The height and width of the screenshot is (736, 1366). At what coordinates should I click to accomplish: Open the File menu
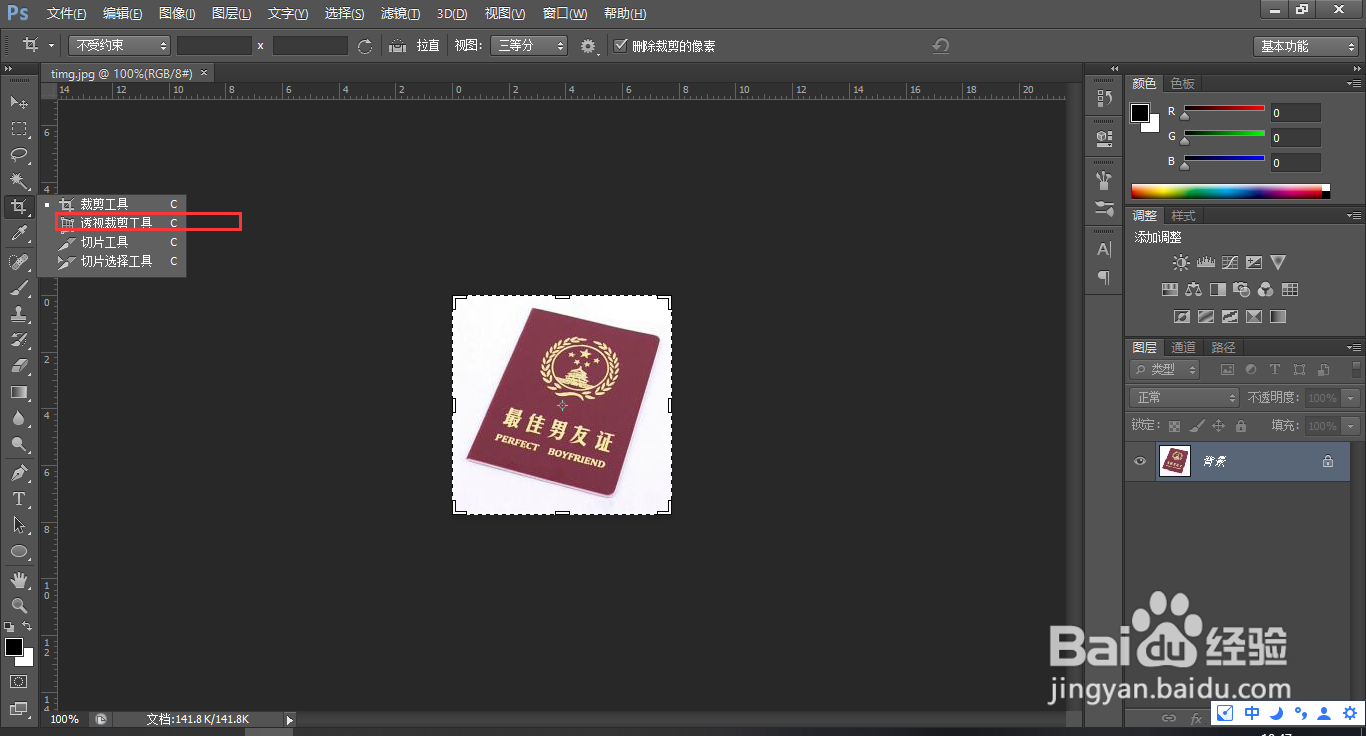click(66, 14)
